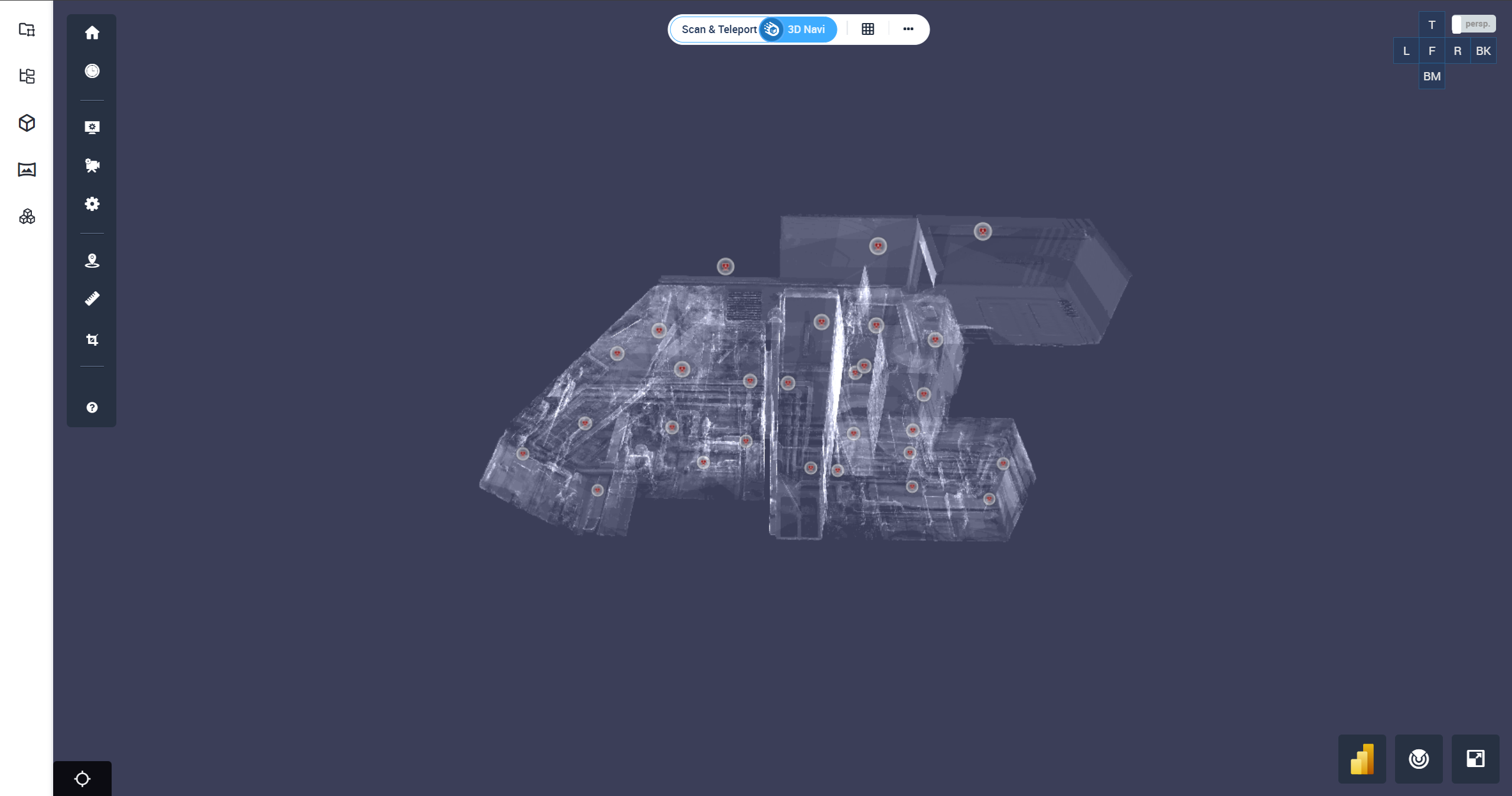Open the clock history tool
The height and width of the screenshot is (796, 1512).
coord(92,71)
